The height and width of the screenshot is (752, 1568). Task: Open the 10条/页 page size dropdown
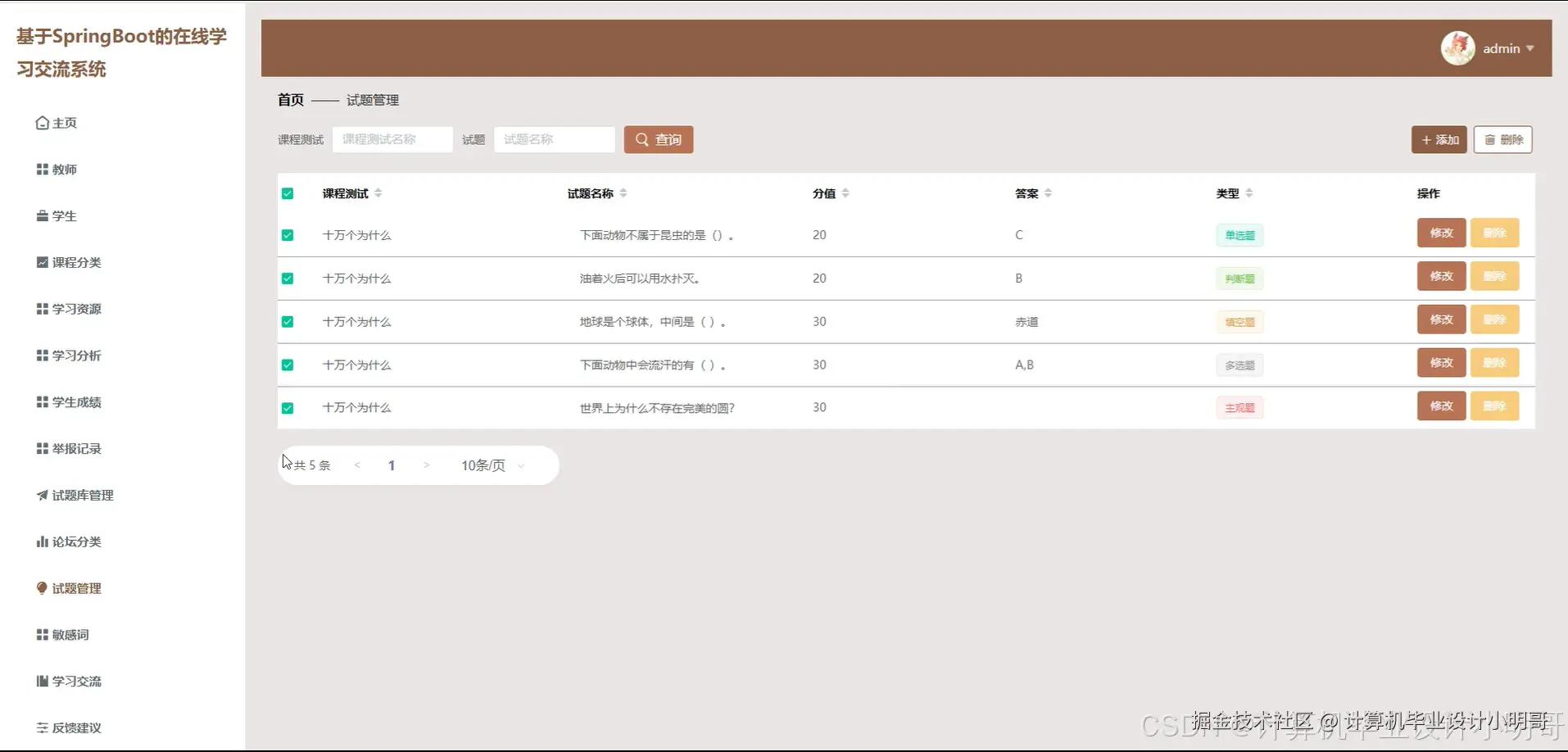pyautogui.click(x=490, y=464)
